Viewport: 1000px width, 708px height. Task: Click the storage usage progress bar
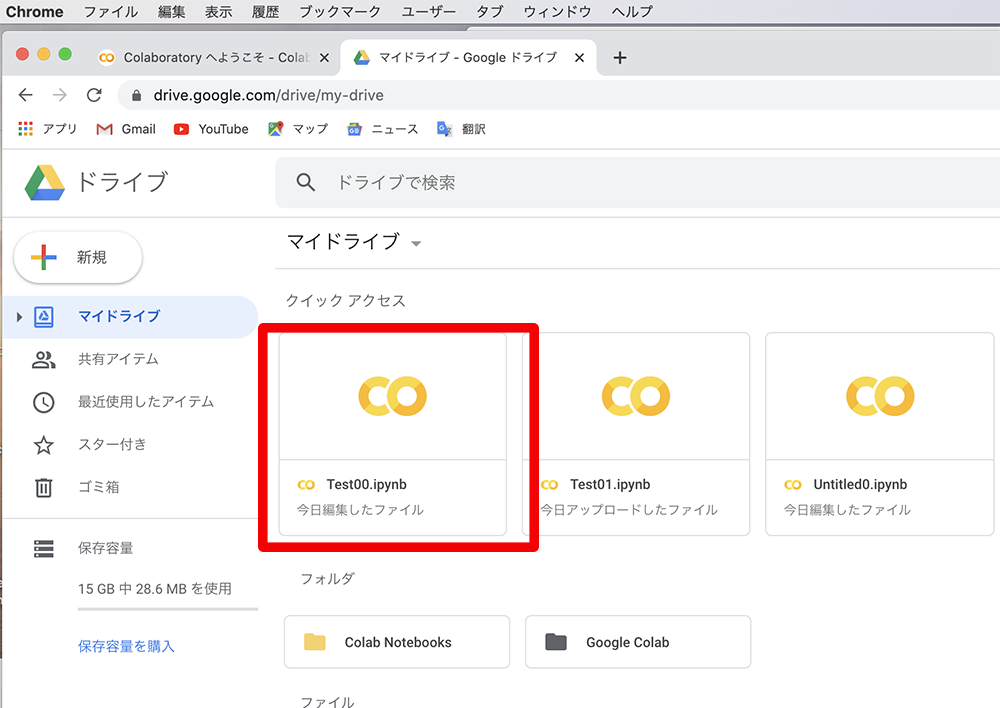pos(167,610)
